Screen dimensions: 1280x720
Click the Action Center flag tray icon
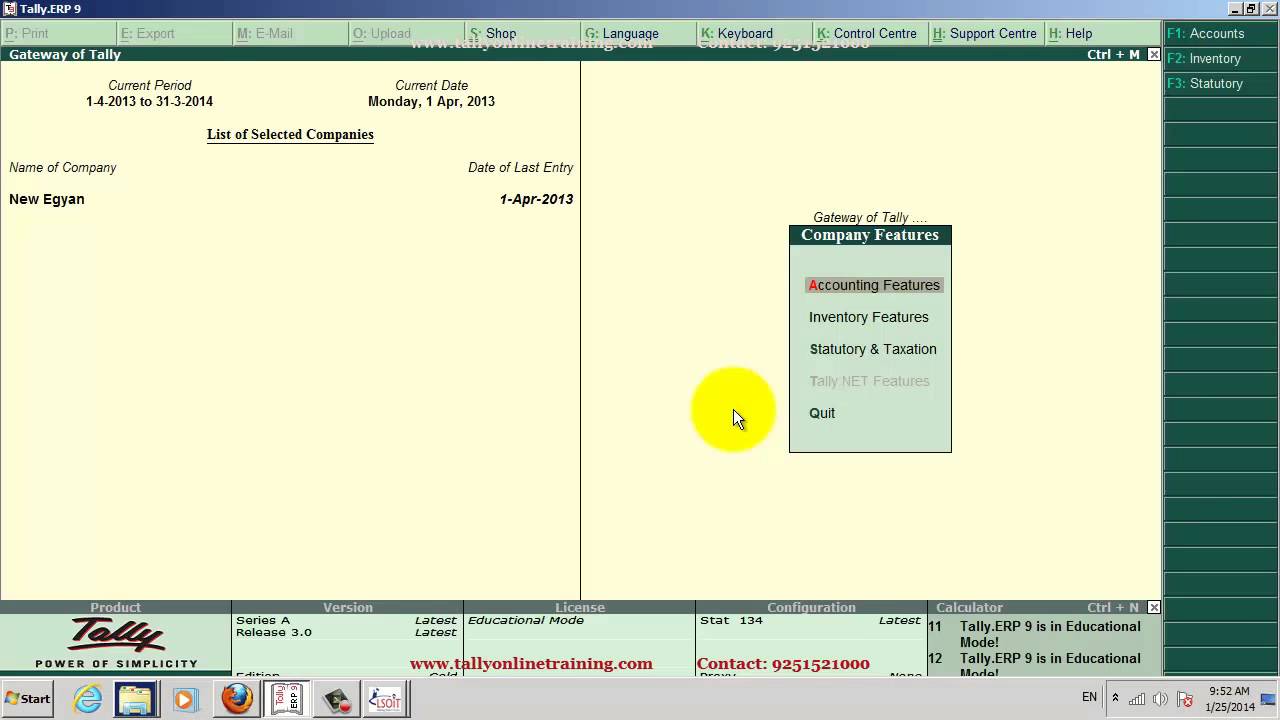(x=1185, y=698)
